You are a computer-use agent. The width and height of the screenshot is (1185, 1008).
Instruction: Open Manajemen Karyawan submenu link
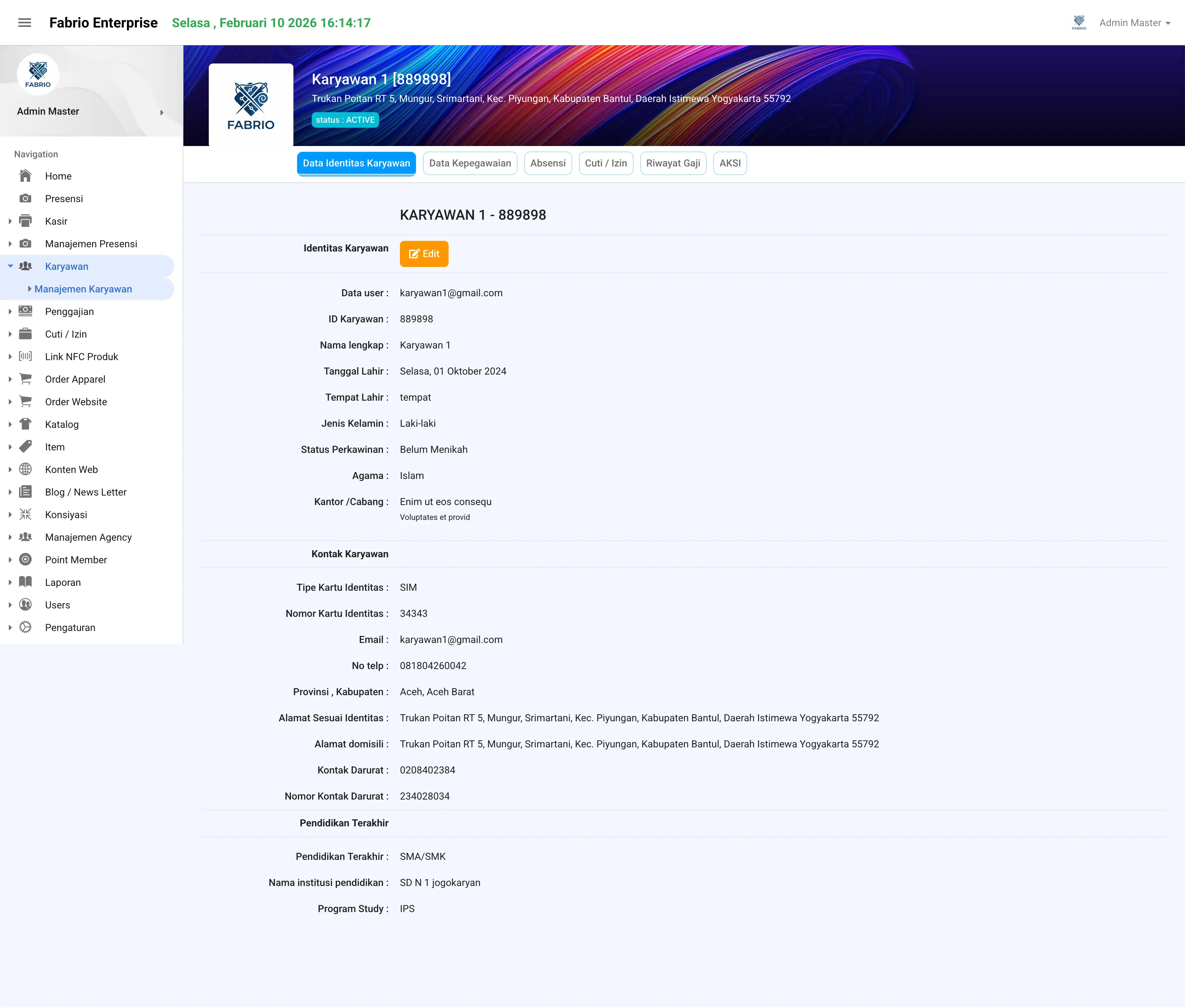(83, 289)
